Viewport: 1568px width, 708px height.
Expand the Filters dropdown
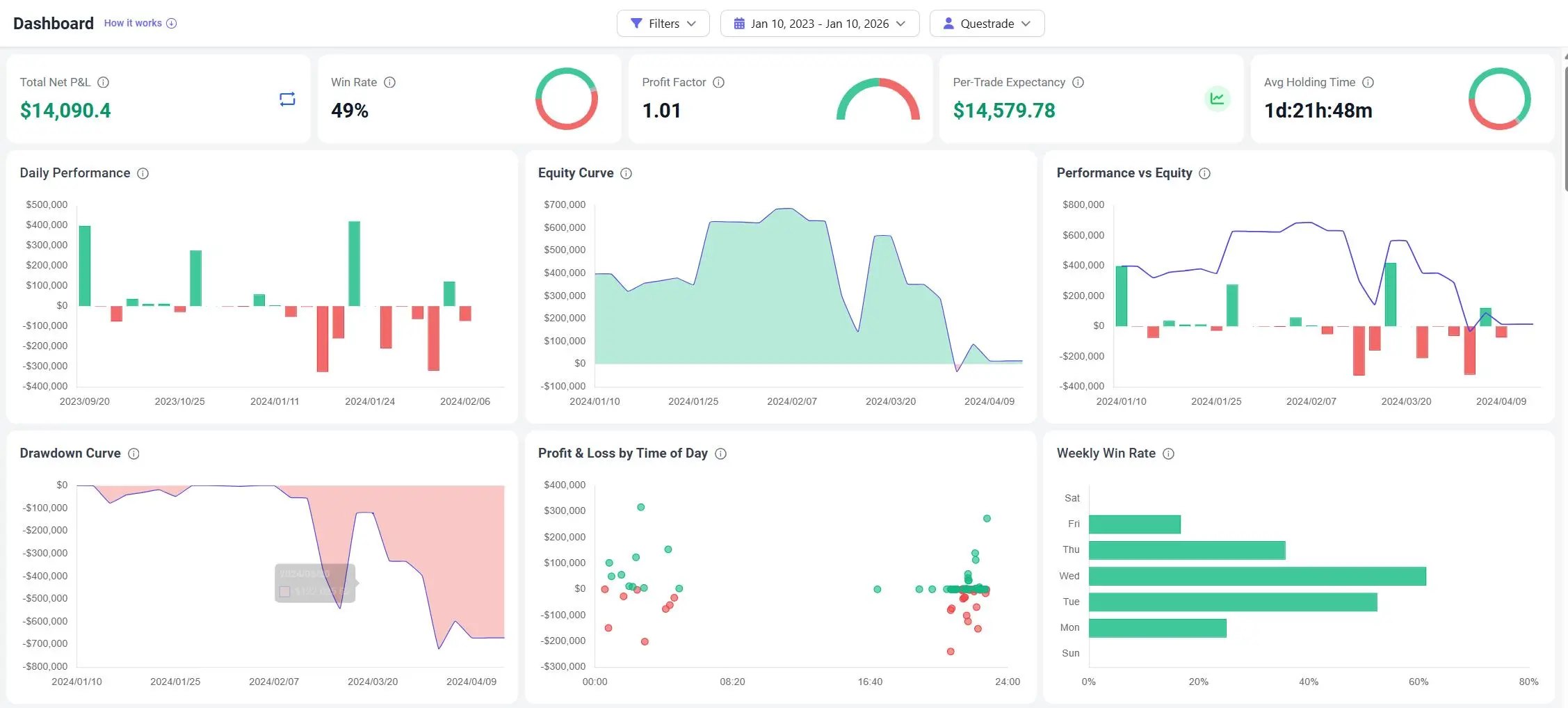click(x=663, y=23)
